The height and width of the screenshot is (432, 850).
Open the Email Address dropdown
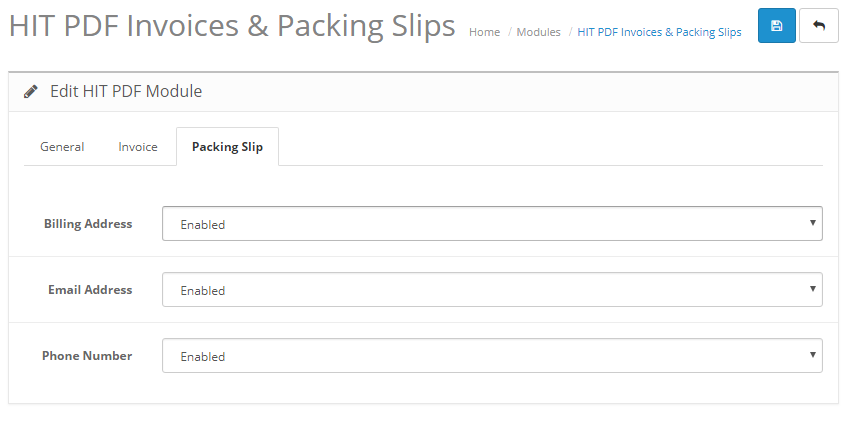pyautogui.click(x=492, y=289)
